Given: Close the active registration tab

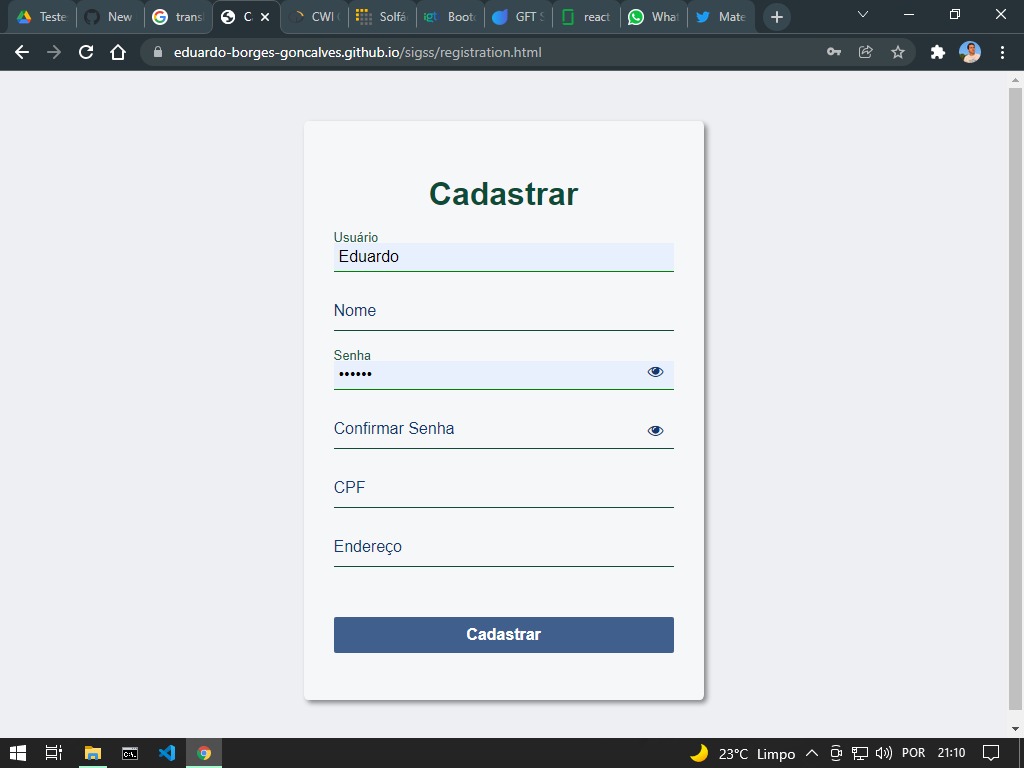Looking at the screenshot, I should pyautogui.click(x=265, y=17).
